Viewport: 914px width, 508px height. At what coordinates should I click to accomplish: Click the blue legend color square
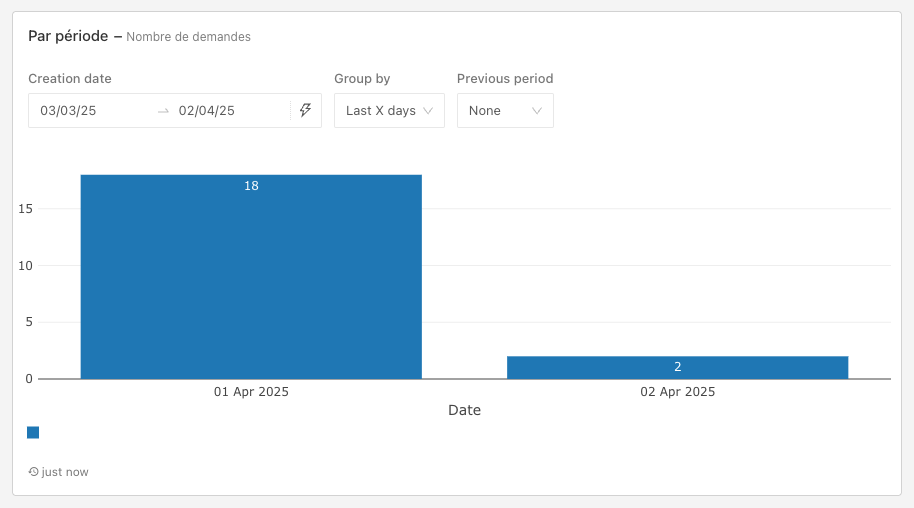[33, 433]
